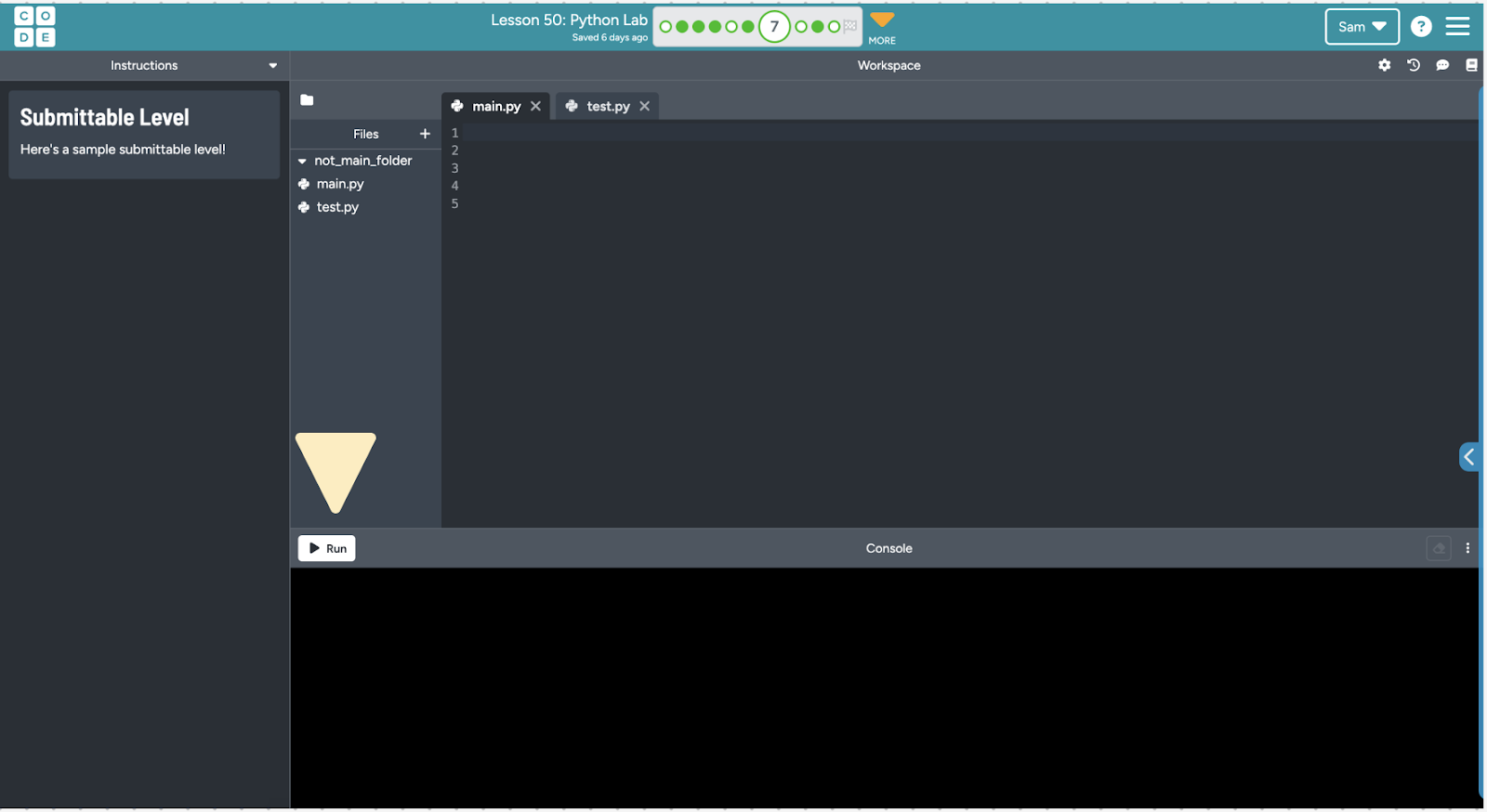The height and width of the screenshot is (812, 1487).
Task: Open test.py in the Files list
Action: coord(337,207)
